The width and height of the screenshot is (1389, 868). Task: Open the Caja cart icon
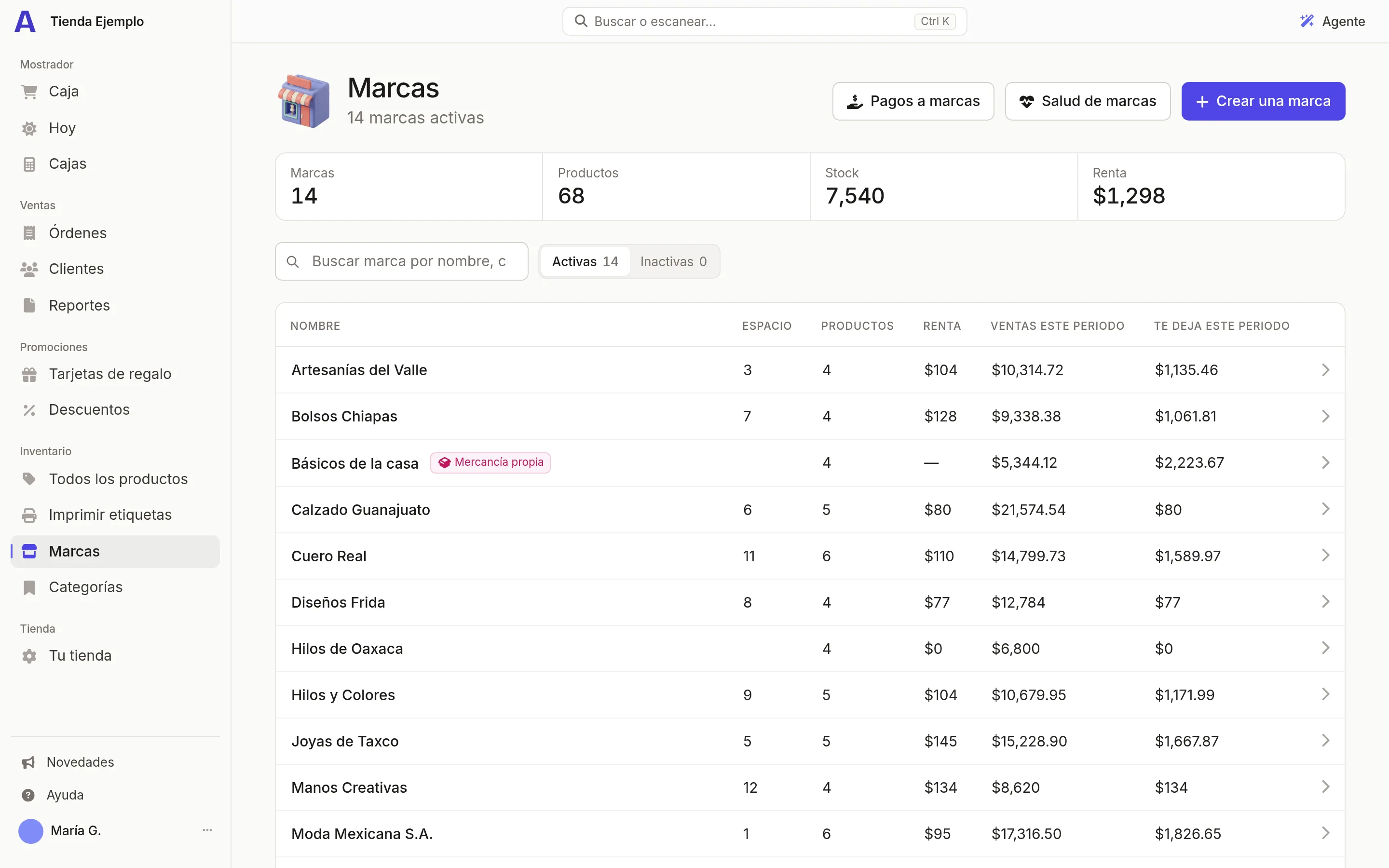pos(29,92)
